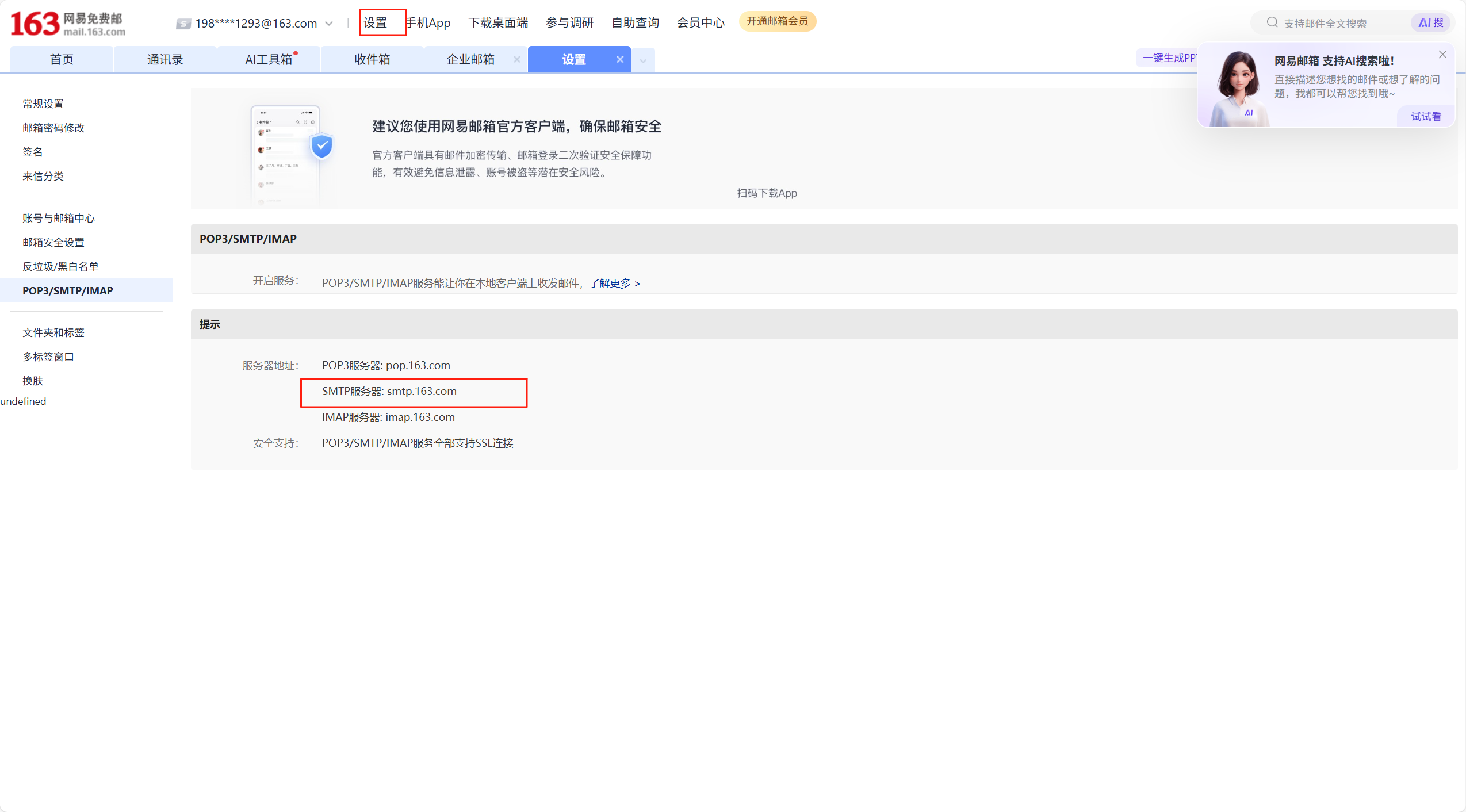Image resolution: width=1466 pixels, height=812 pixels.
Task: Open 邮箱安全设置 in the sidebar
Action: [53, 242]
